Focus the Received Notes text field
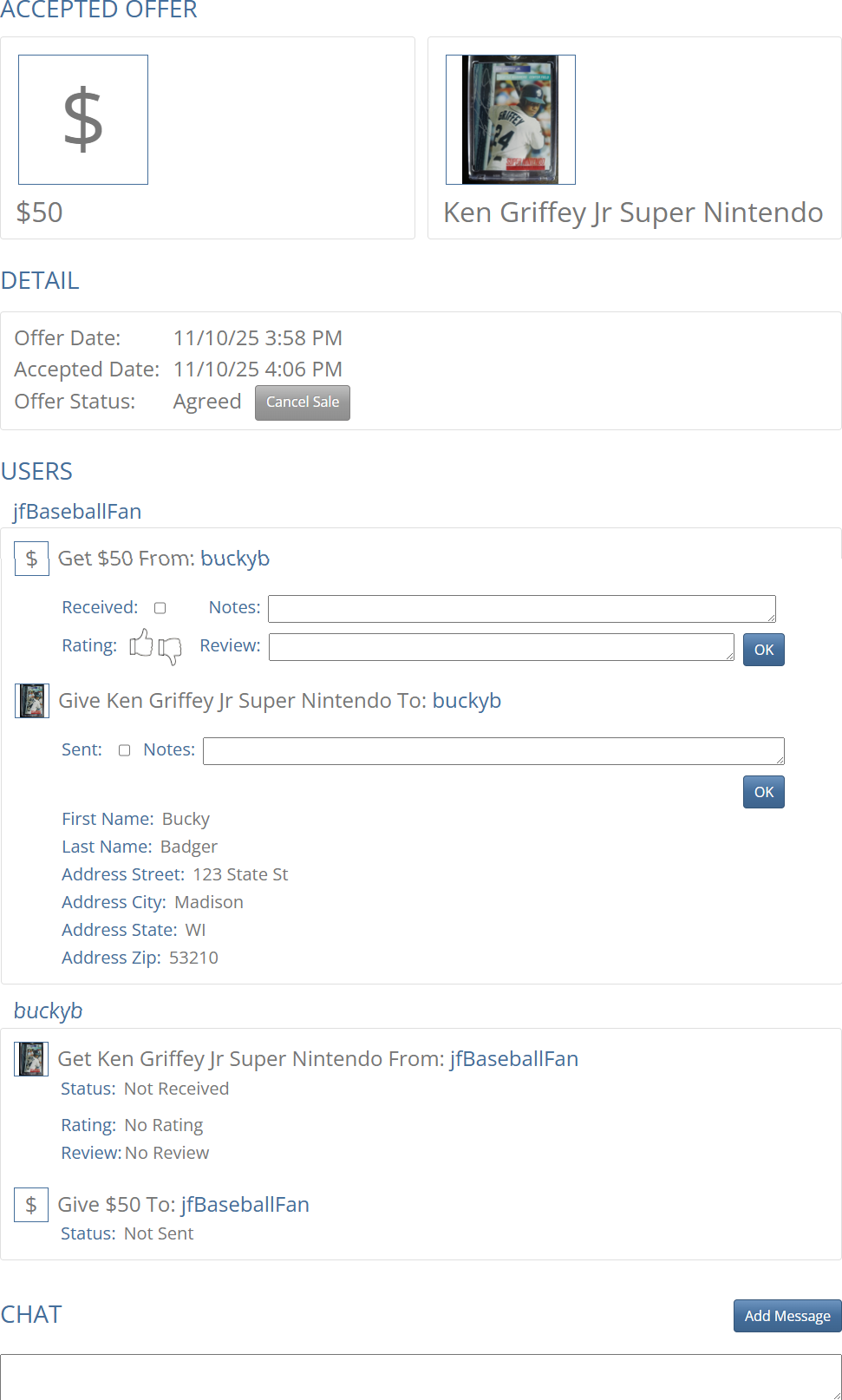 pyautogui.click(x=521, y=608)
